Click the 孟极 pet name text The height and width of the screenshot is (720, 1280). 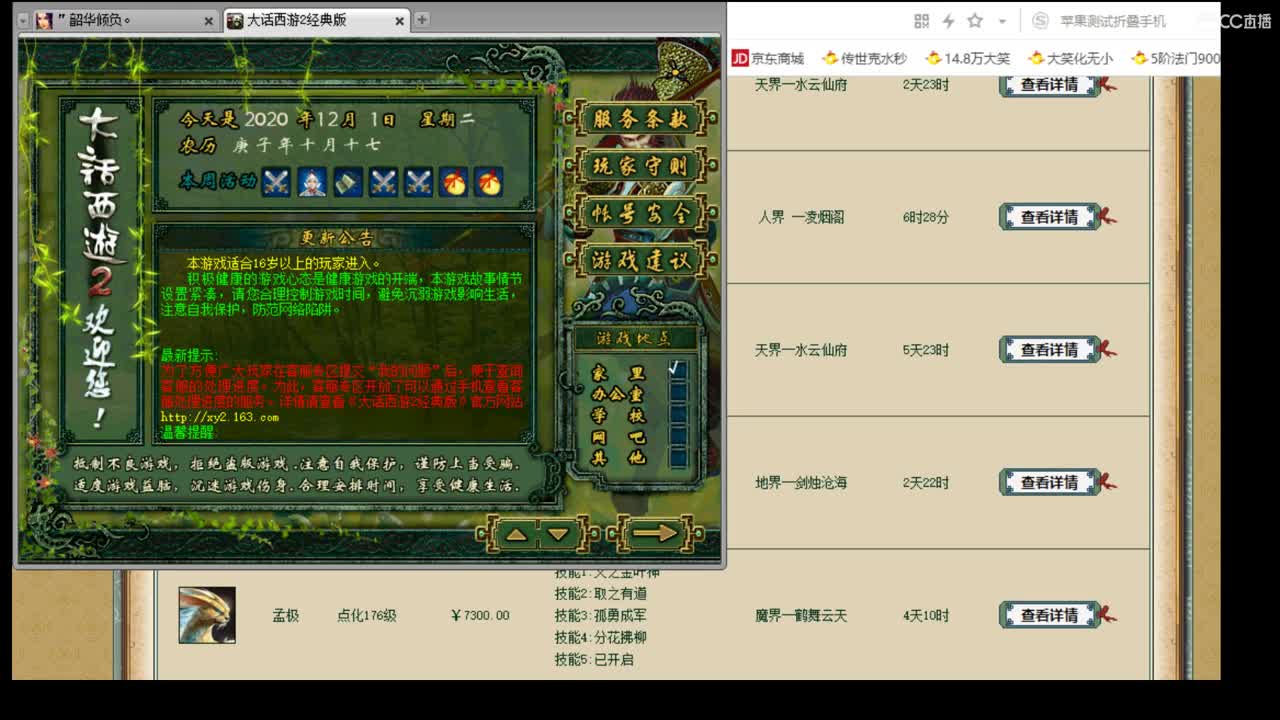click(286, 615)
